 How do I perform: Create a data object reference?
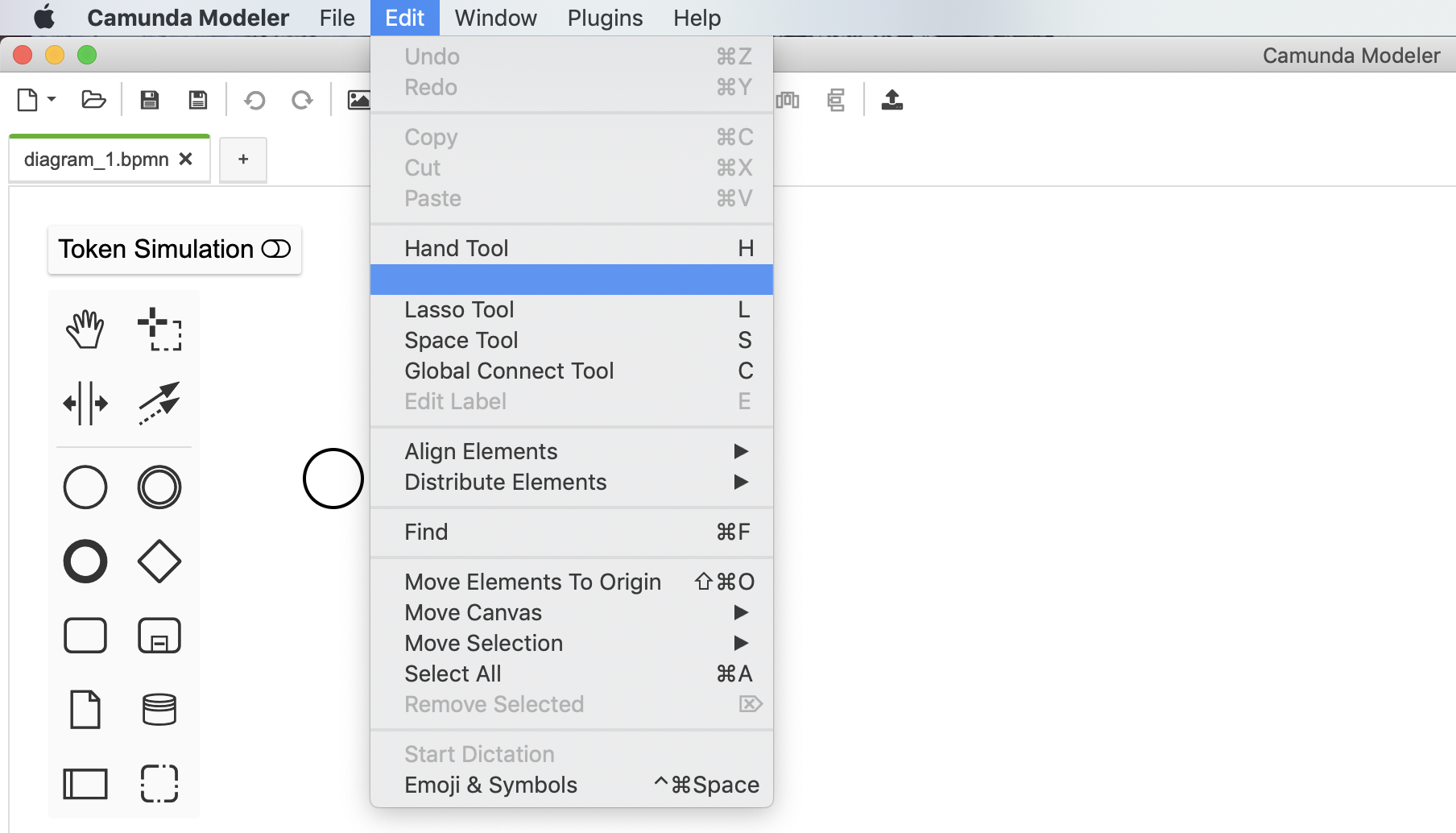[85, 710]
